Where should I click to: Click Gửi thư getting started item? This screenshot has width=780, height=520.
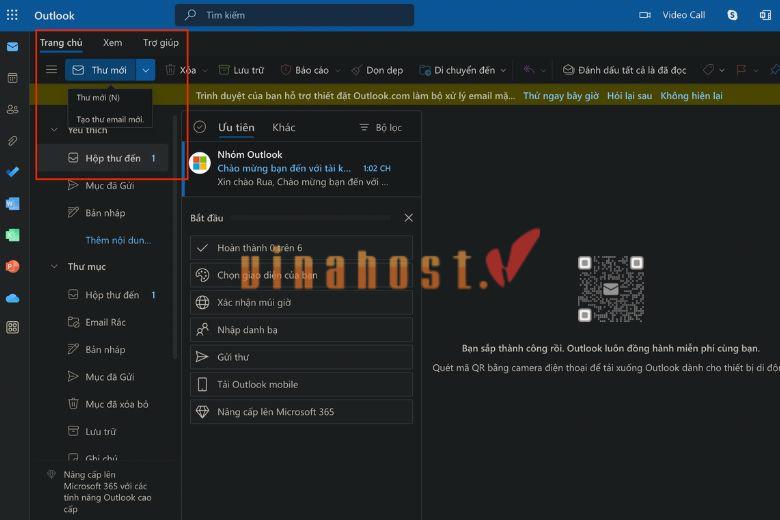(x=301, y=357)
